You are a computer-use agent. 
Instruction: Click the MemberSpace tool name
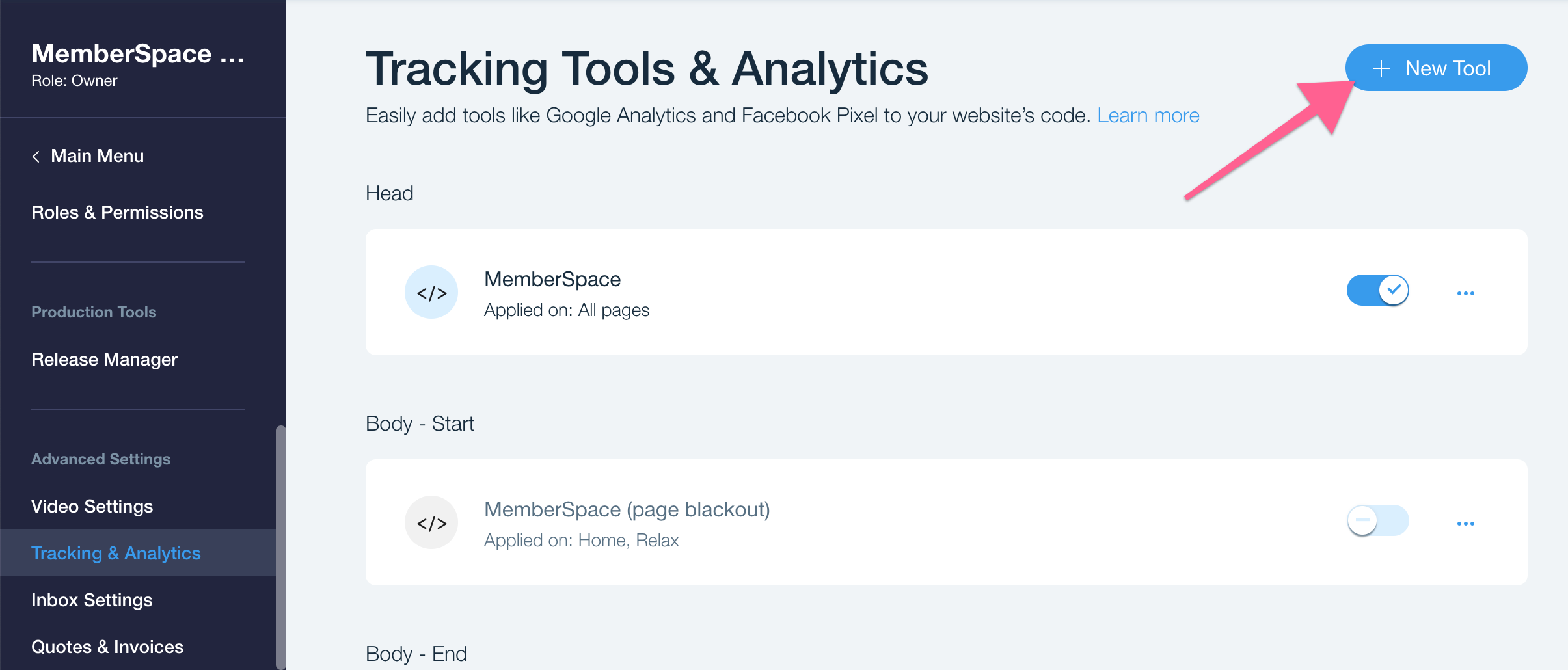pos(552,279)
